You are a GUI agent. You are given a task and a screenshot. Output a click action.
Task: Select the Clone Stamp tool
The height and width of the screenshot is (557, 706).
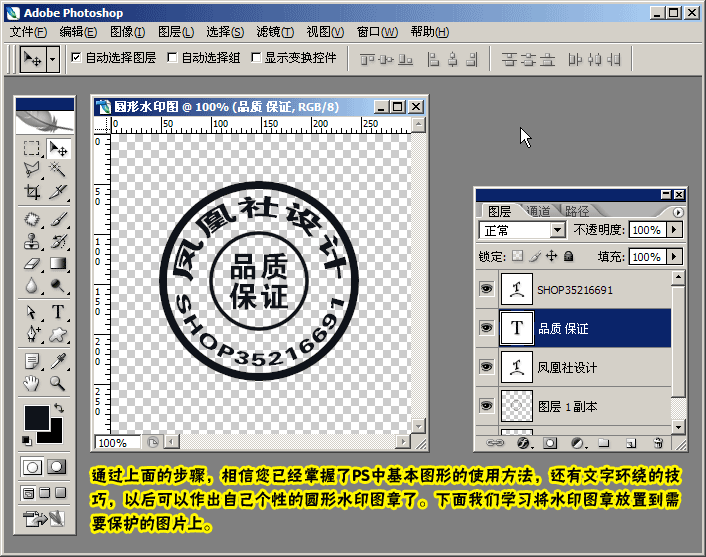click(32, 241)
